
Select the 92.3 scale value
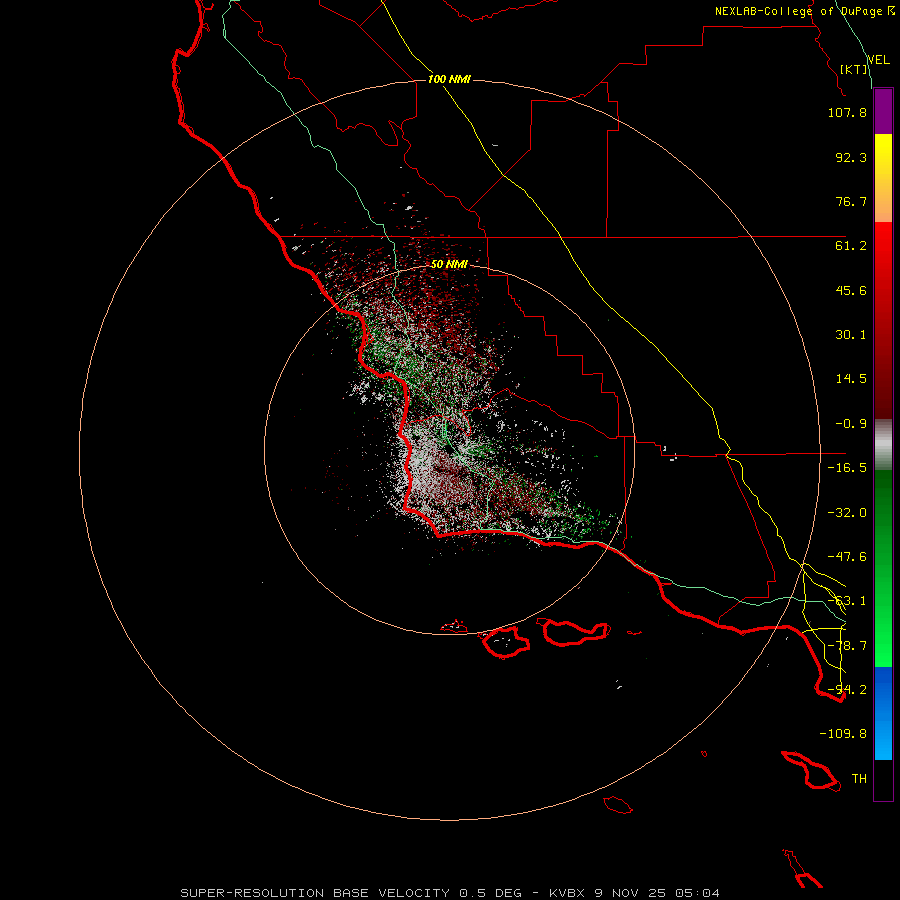tap(851, 157)
